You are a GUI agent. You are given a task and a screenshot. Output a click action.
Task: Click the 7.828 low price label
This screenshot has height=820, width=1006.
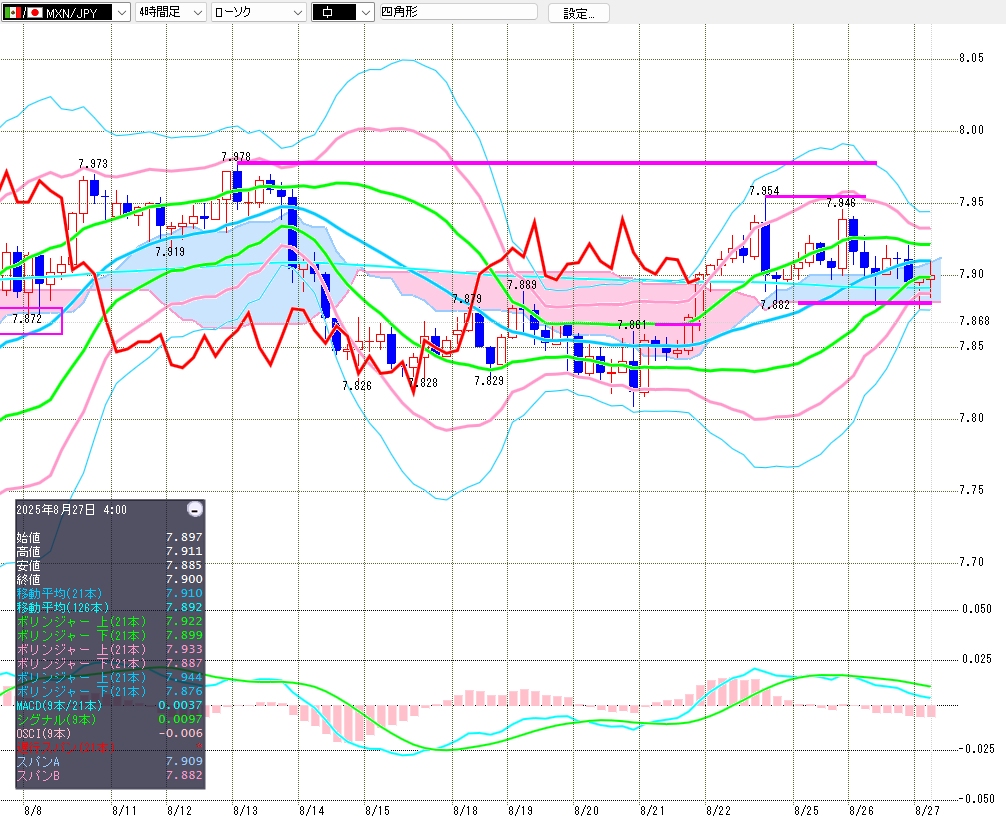pyautogui.click(x=423, y=383)
